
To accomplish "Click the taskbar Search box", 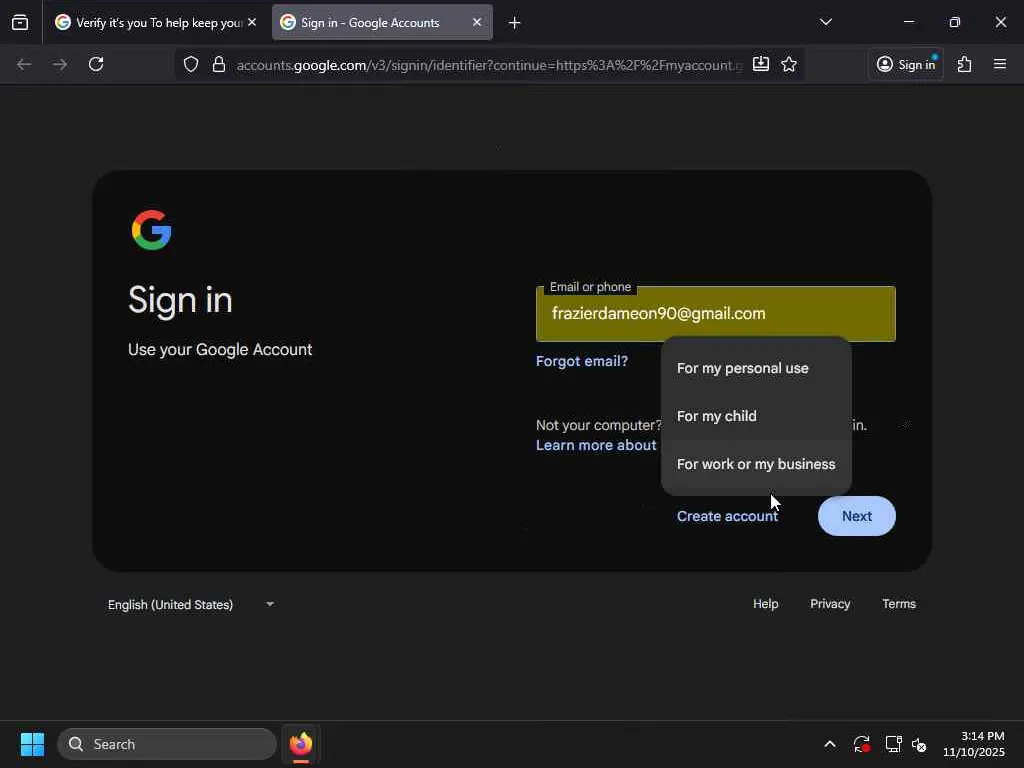I will coord(167,744).
